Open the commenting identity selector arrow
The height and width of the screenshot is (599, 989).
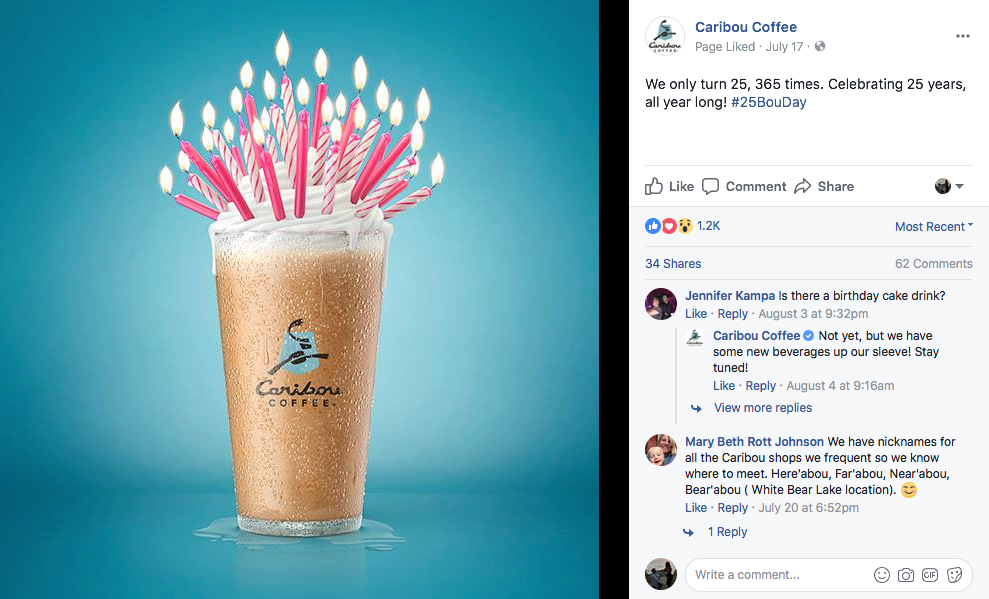coord(949,186)
